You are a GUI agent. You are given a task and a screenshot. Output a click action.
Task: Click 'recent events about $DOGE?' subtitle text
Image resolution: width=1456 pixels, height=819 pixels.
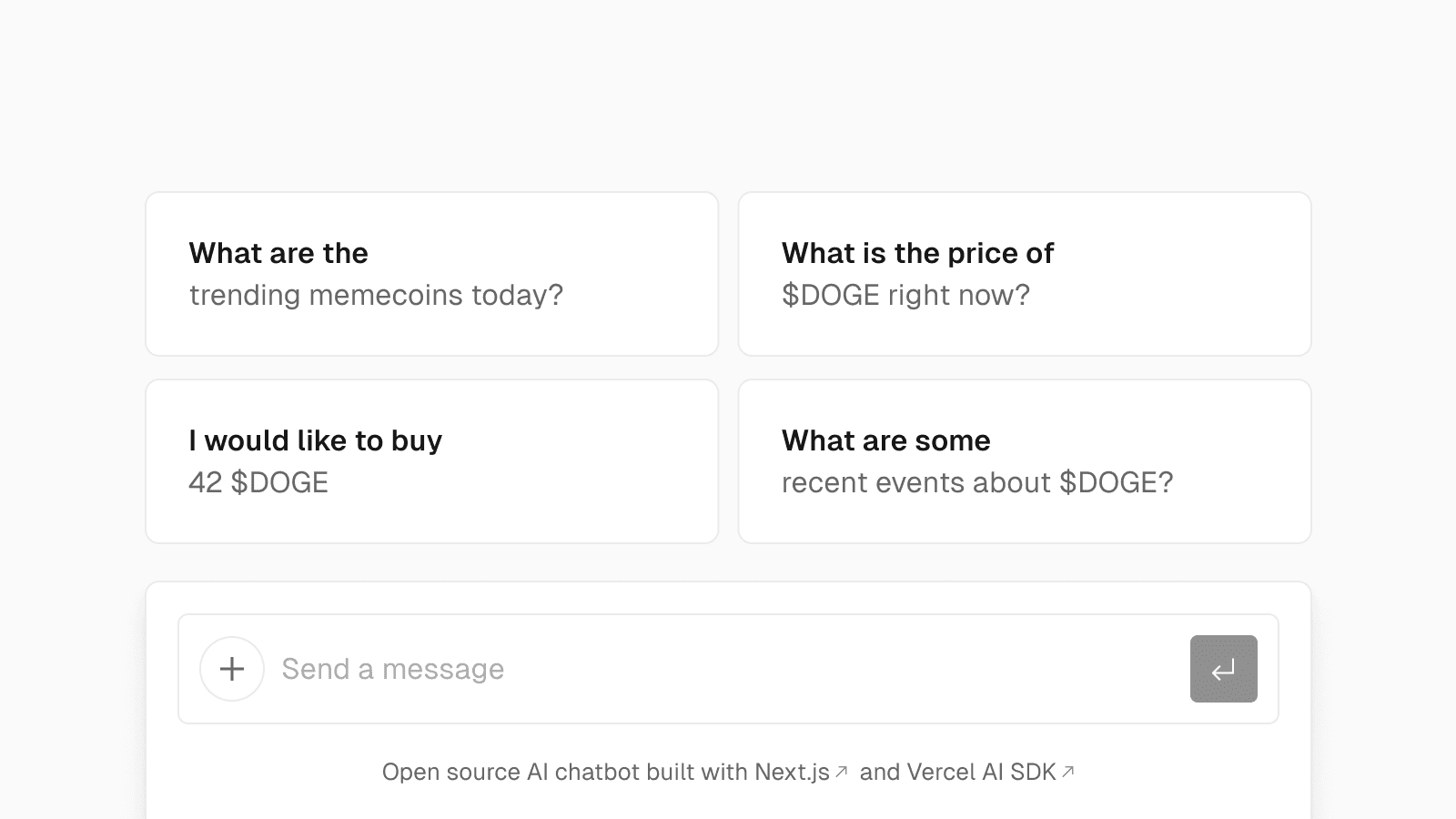(977, 482)
